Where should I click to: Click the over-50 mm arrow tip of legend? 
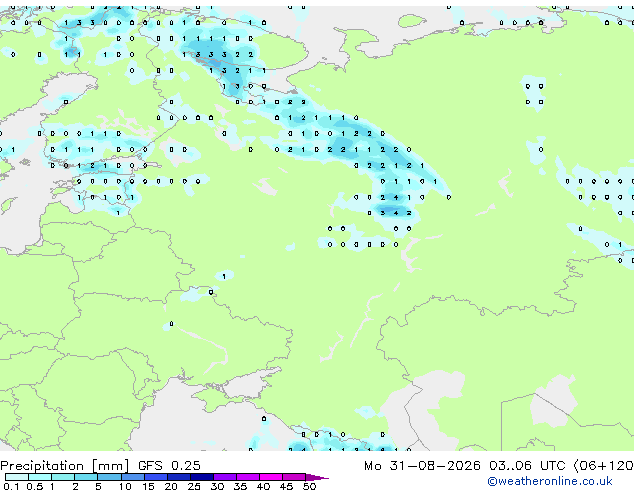pyautogui.click(x=317, y=477)
